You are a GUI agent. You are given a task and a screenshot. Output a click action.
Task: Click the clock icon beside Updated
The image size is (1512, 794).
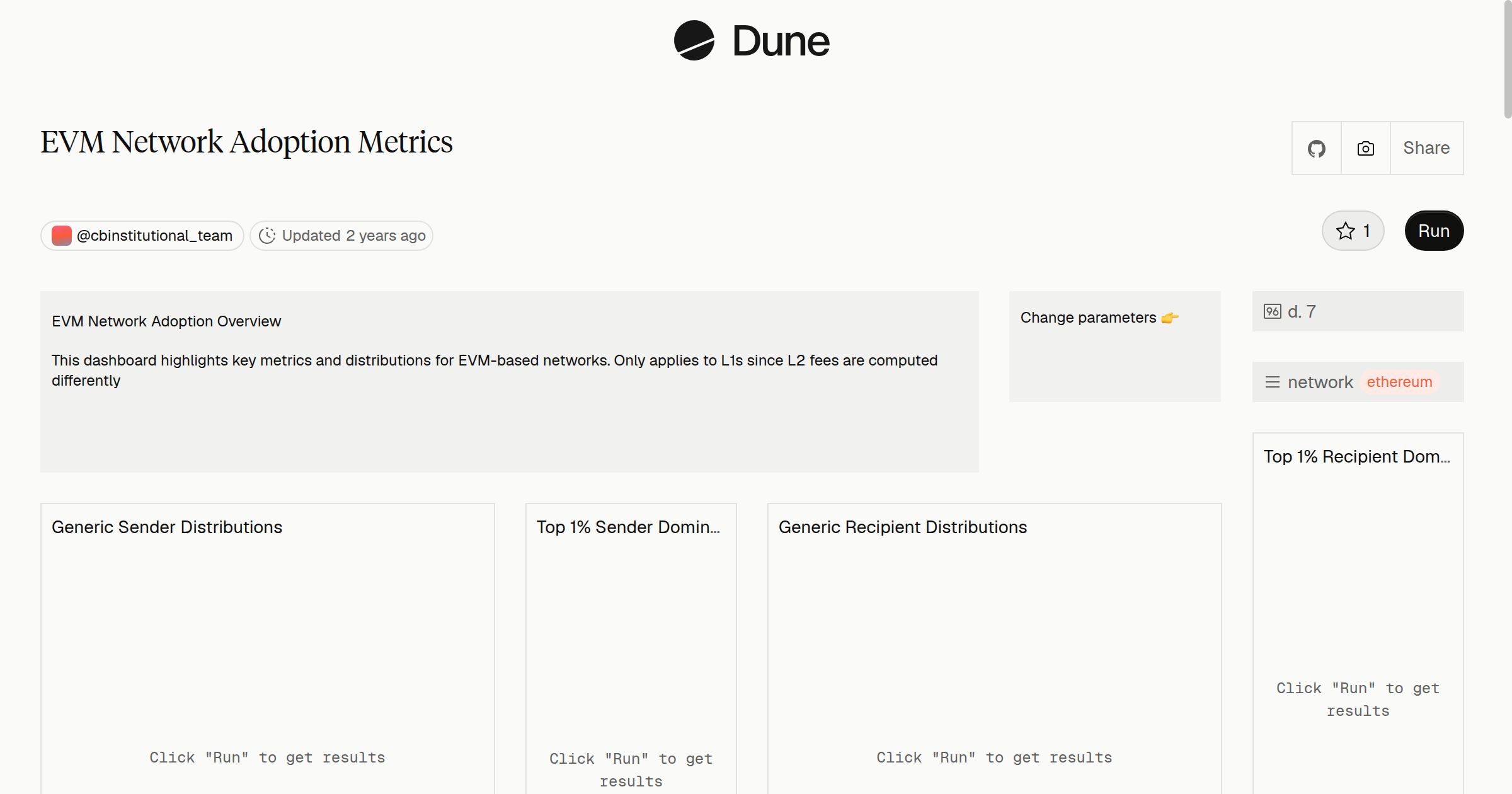tap(267, 236)
